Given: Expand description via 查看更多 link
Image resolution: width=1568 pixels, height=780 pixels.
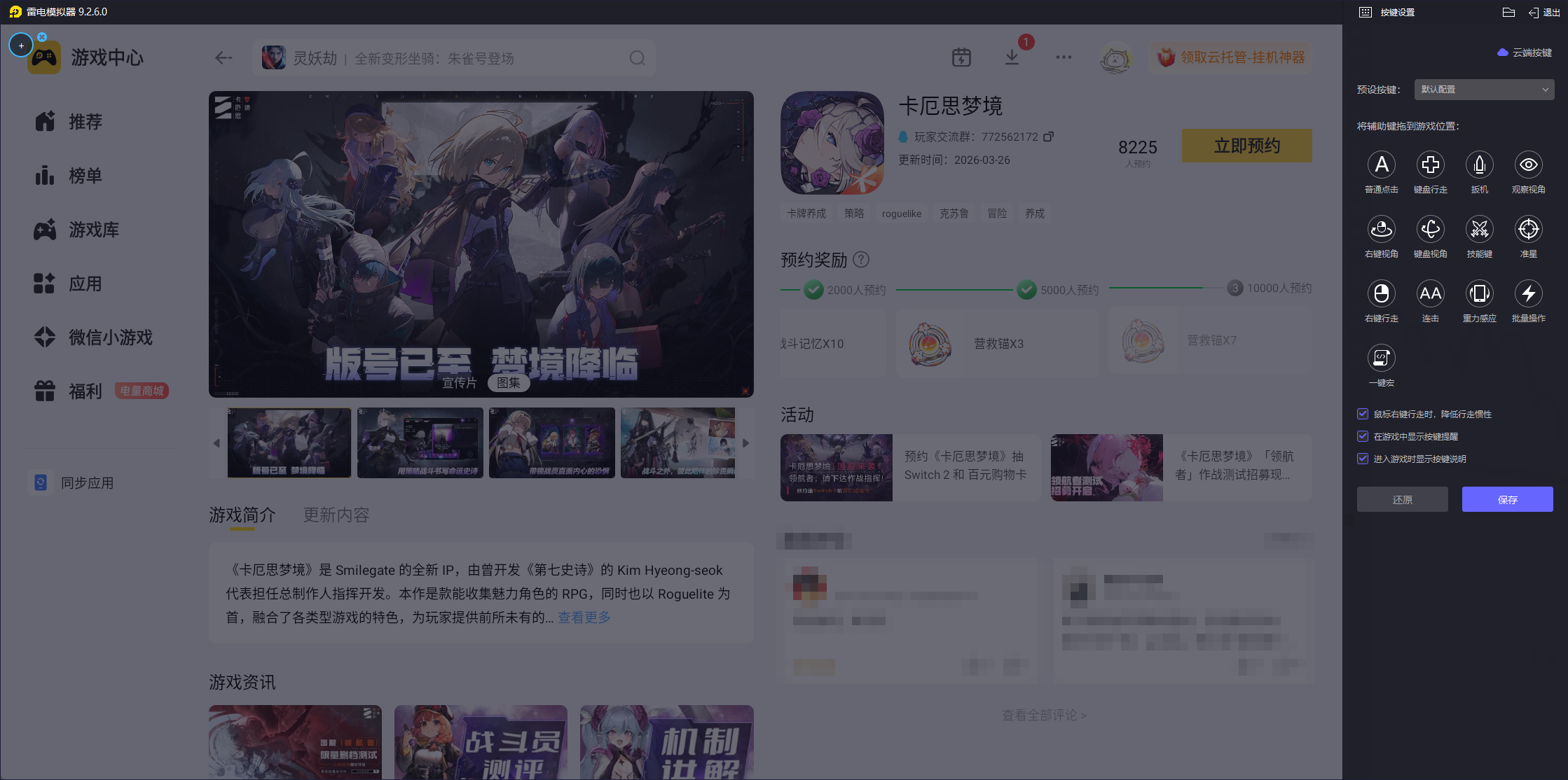Looking at the screenshot, I should click(x=584, y=618).
